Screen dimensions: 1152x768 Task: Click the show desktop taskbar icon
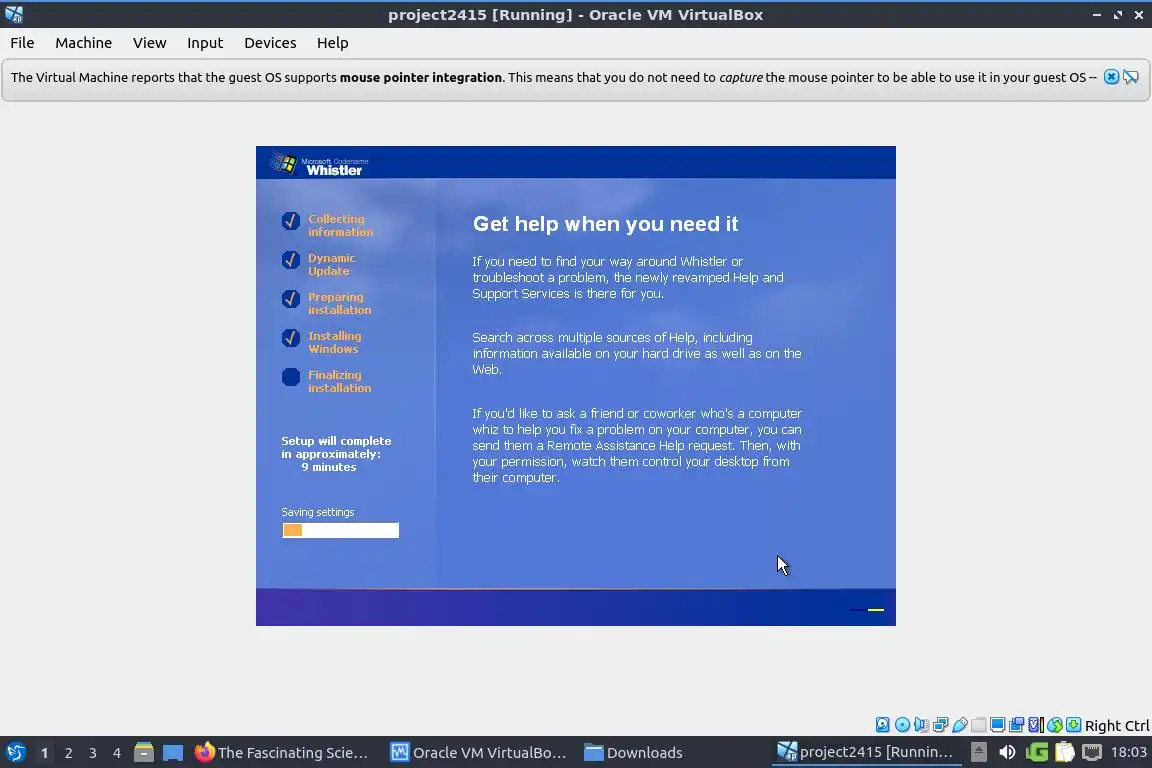point(173,753)
